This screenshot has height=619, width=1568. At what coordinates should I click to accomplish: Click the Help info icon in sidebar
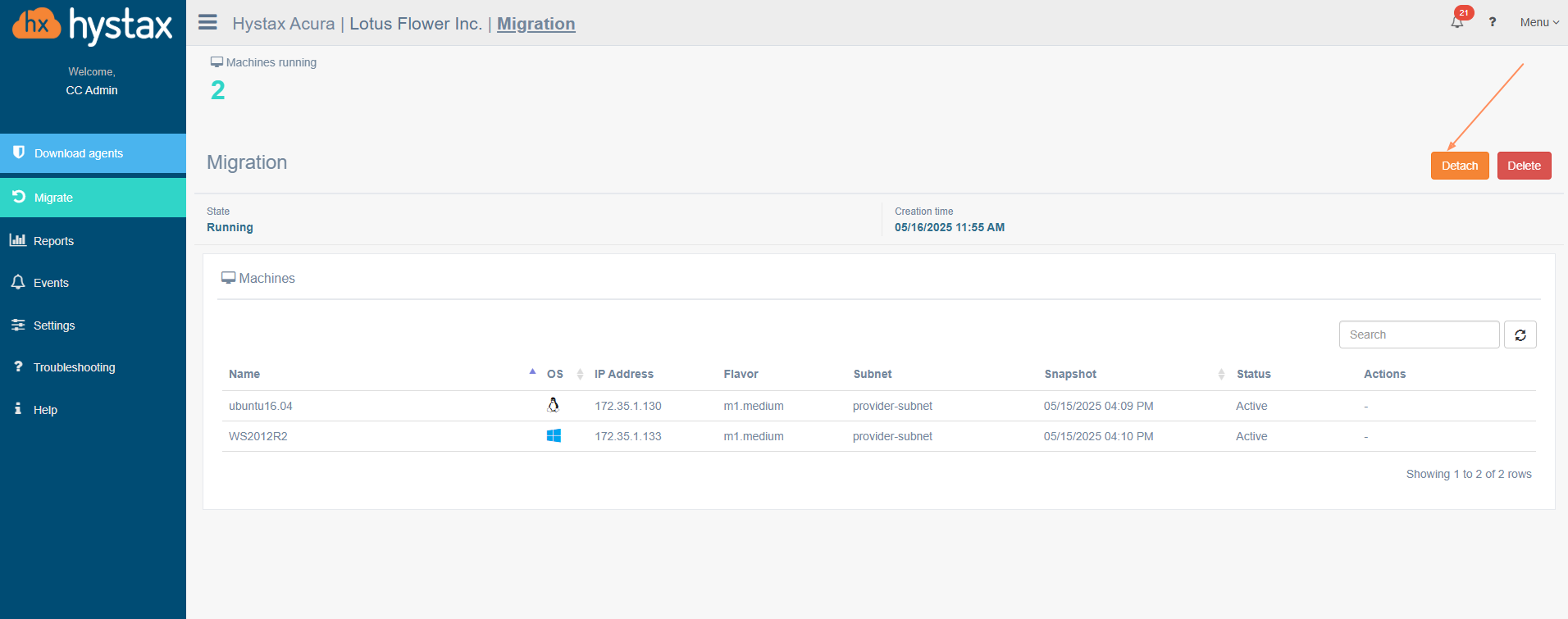point(18,408)
